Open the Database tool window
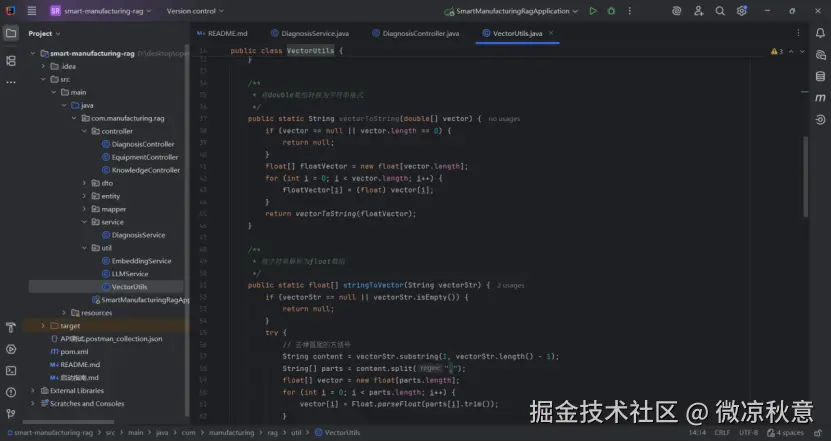 click(820, 76)
